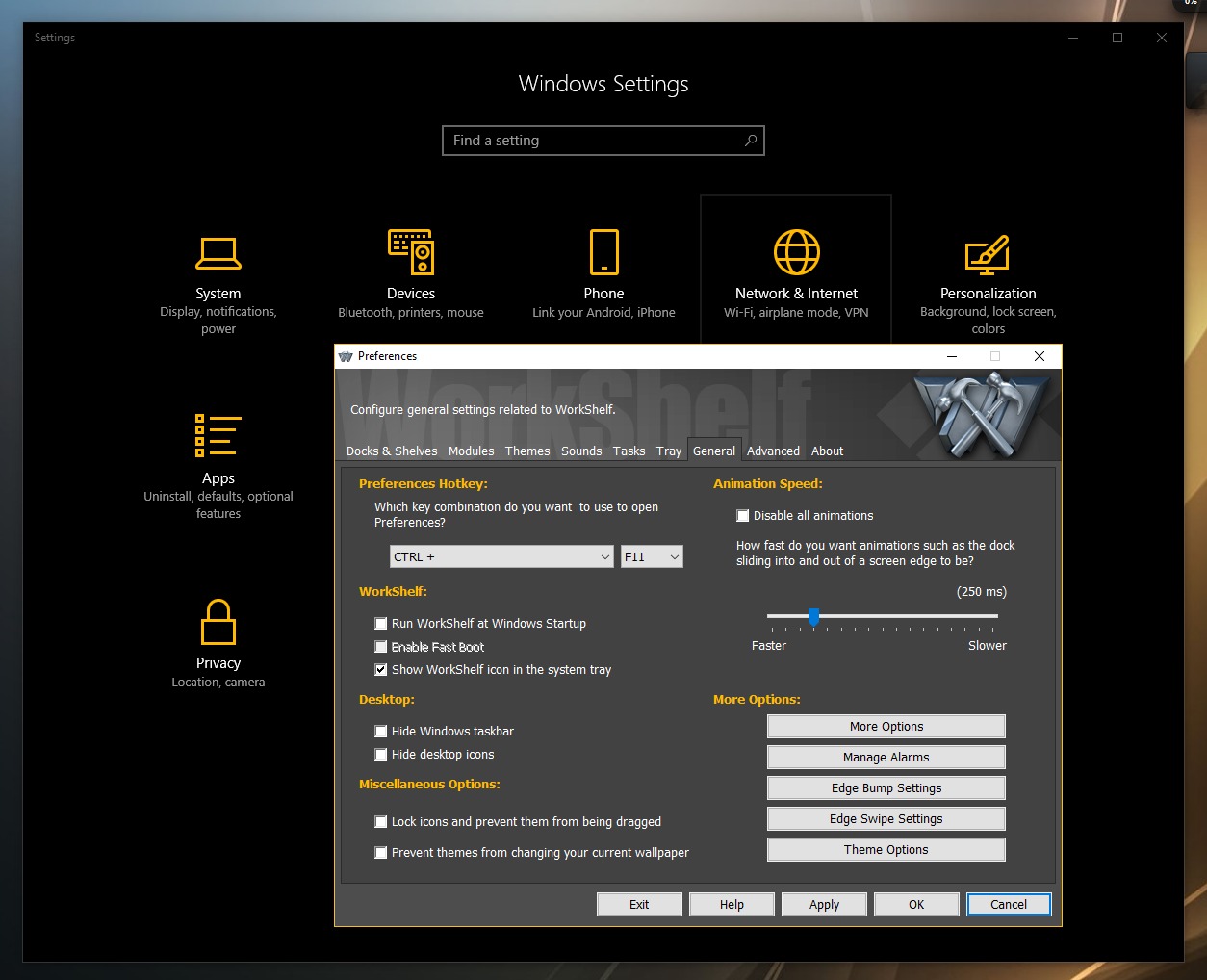The width and height of the screenshot is (1207, 980).
Task: Open the F11 key dropdown
Action: point(652,556)
